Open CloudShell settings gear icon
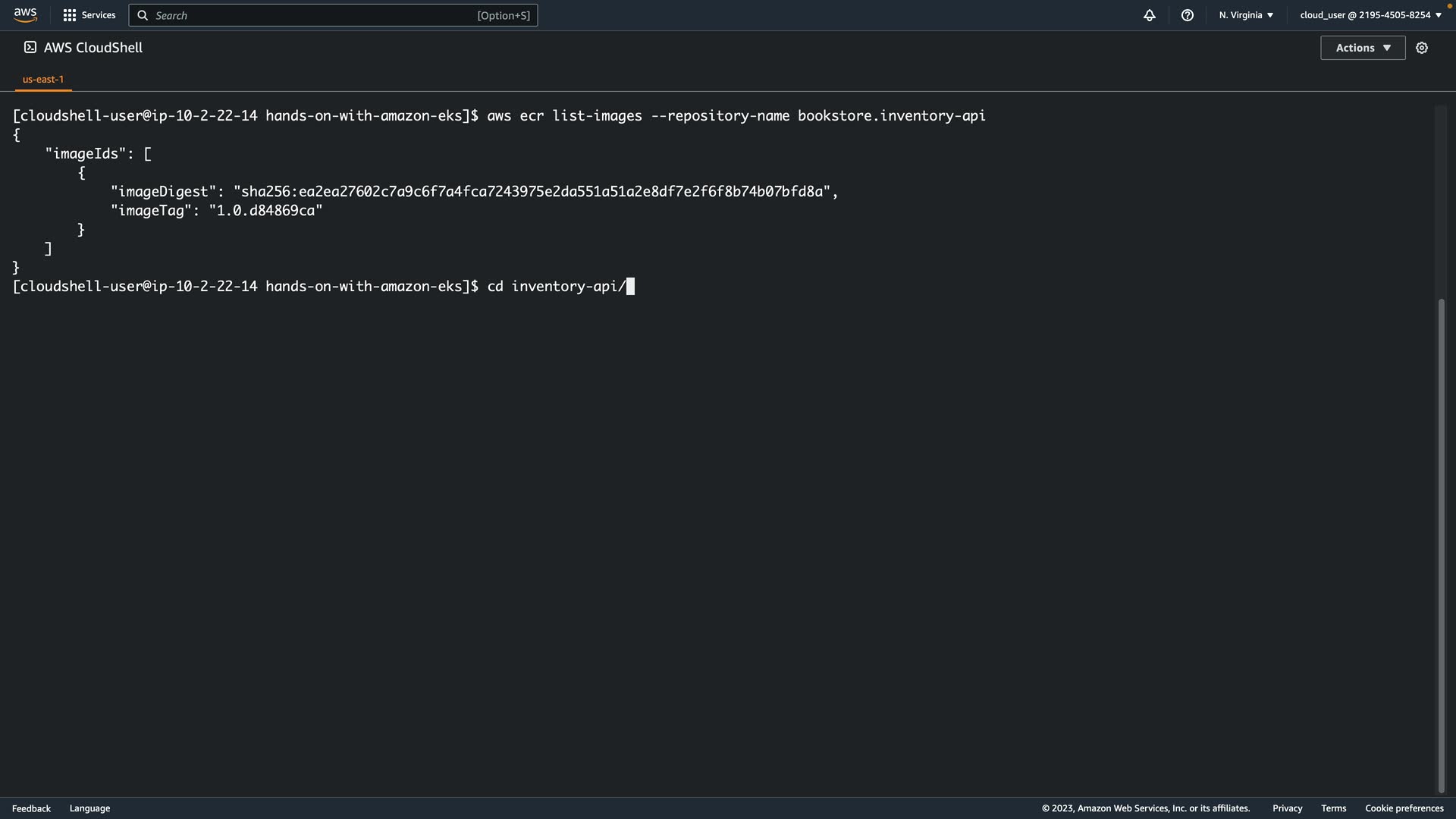The image size is (1456, 819). pyautogui.click(x=1422, y=48)
